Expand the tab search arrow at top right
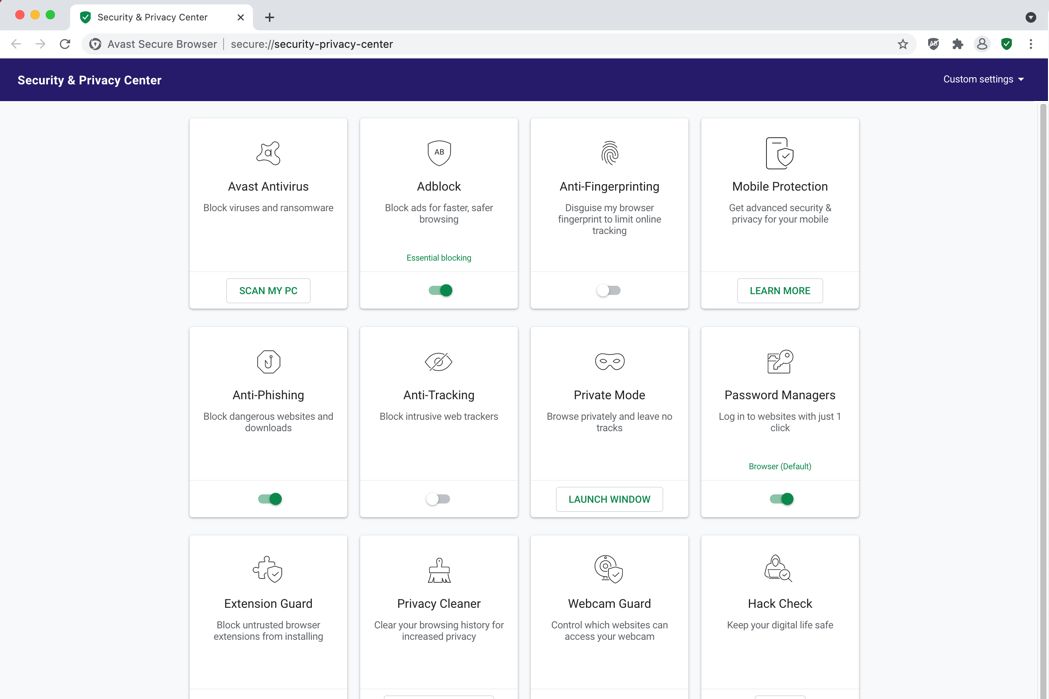This screenshot has height=699, width=1049. pyautogui.click(x=1031, y=17)
